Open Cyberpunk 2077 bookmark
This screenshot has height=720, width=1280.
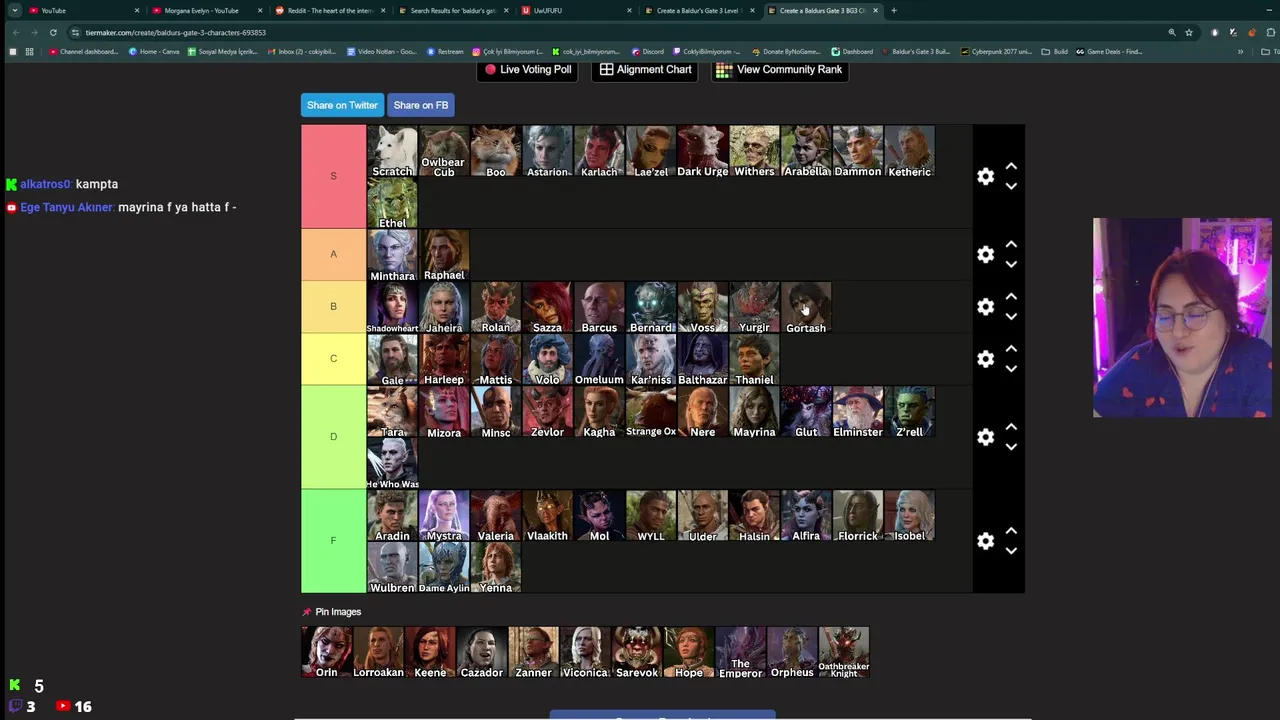(997, 51)
